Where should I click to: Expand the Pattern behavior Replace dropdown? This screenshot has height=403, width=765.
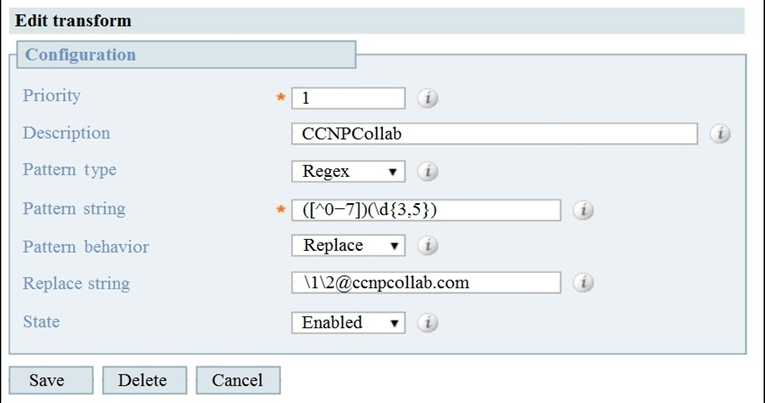tap(348, 245)
